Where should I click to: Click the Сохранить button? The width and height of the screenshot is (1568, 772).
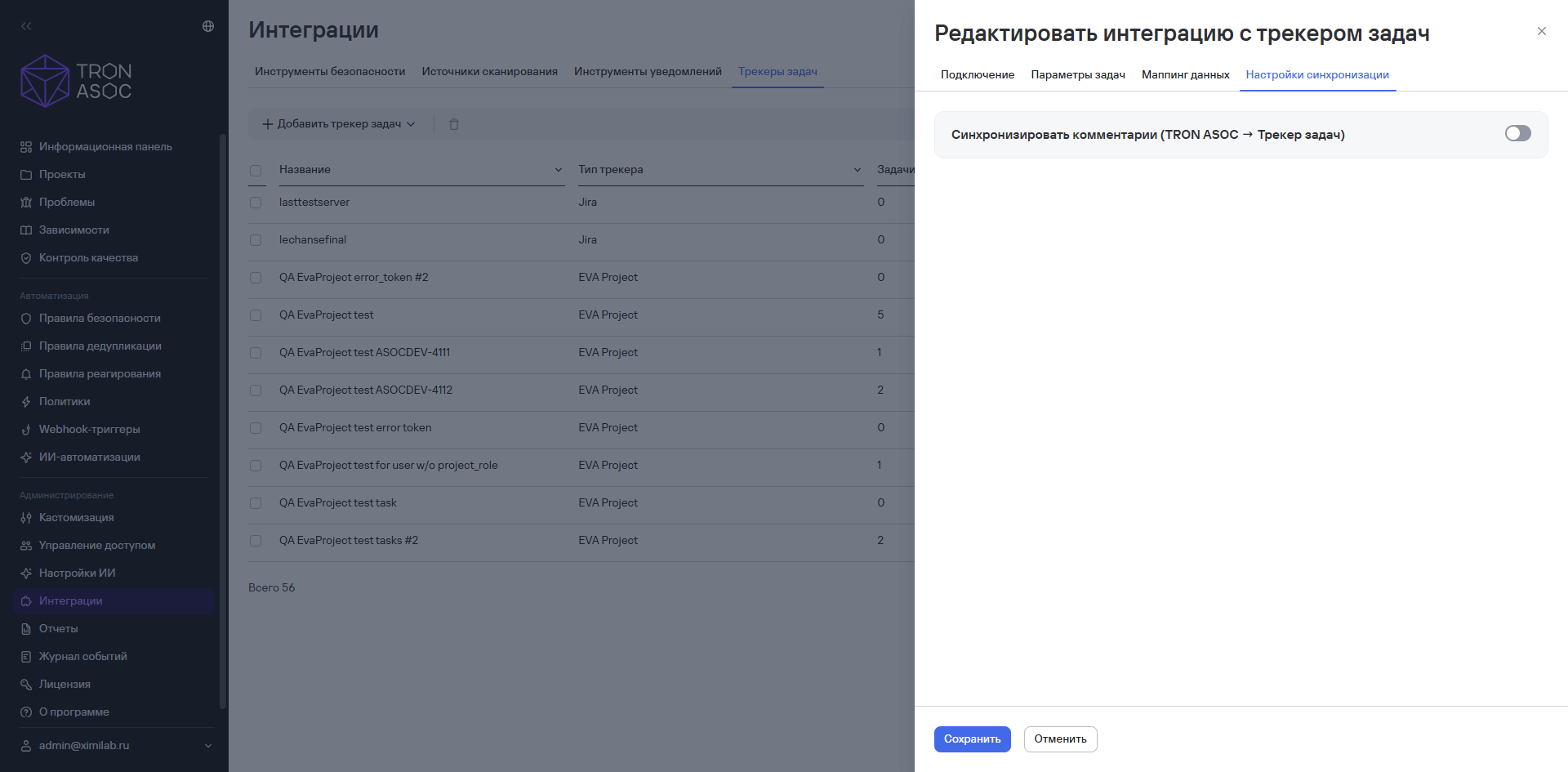point(973,739)
